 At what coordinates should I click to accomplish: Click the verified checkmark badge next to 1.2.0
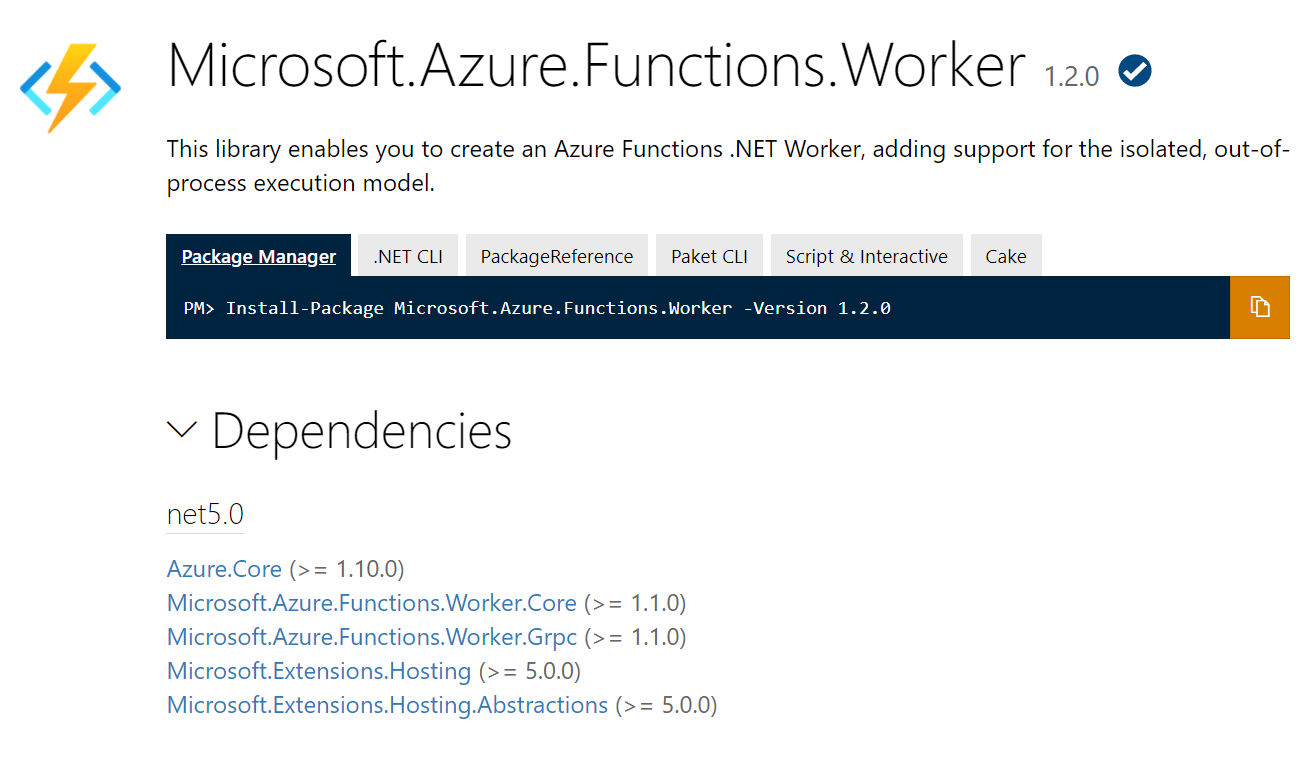pyautogui.click(x=1135, y=71)
